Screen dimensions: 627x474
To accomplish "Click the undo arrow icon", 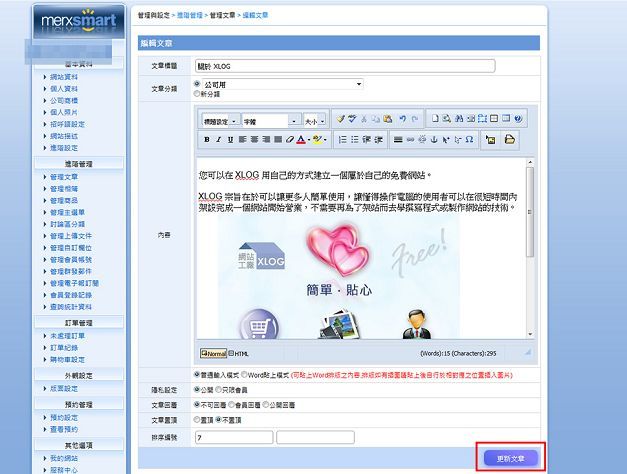I will click(403, 119).
